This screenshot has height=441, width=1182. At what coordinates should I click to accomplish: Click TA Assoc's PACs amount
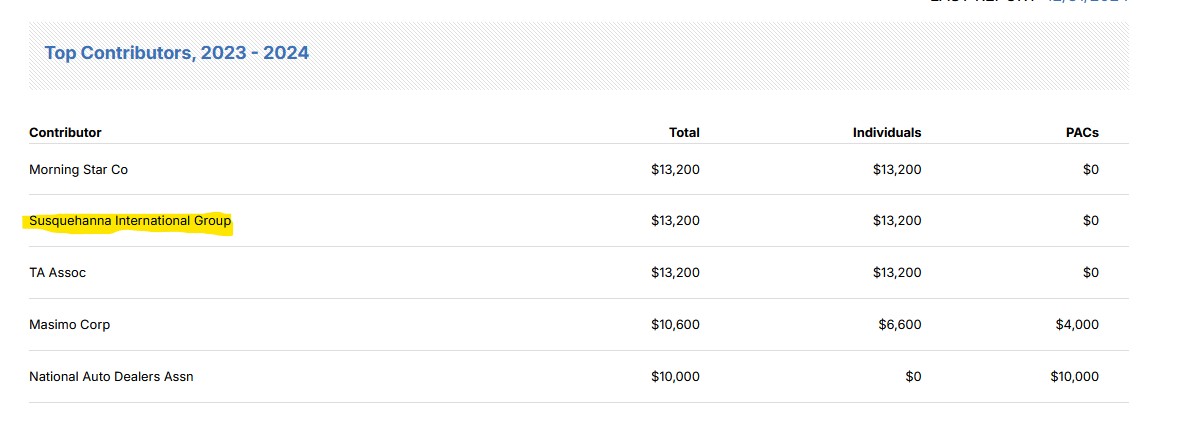[1090, 273]
